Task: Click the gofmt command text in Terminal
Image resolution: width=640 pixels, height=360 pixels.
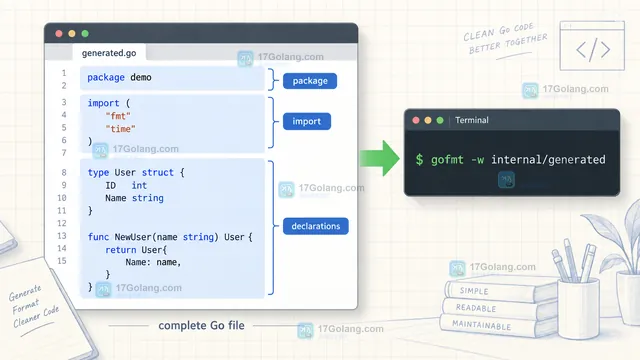Action: (x=447, y=160)
